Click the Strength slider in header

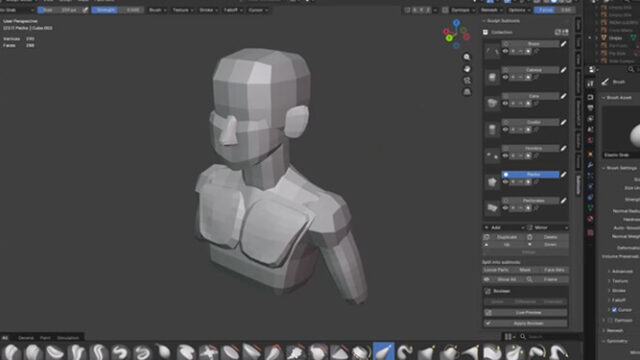click(118, 10)
